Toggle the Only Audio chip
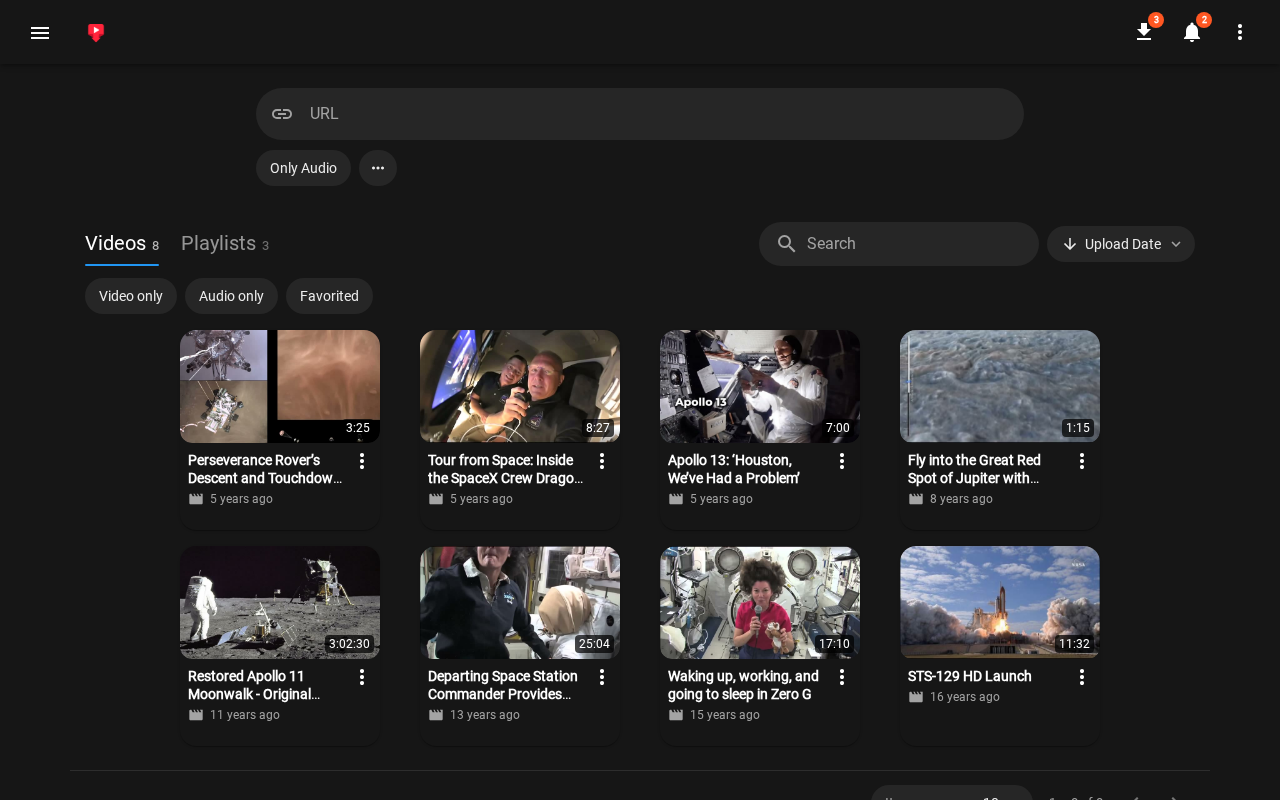Screen dimensions: 1280x800 [303, 168]
